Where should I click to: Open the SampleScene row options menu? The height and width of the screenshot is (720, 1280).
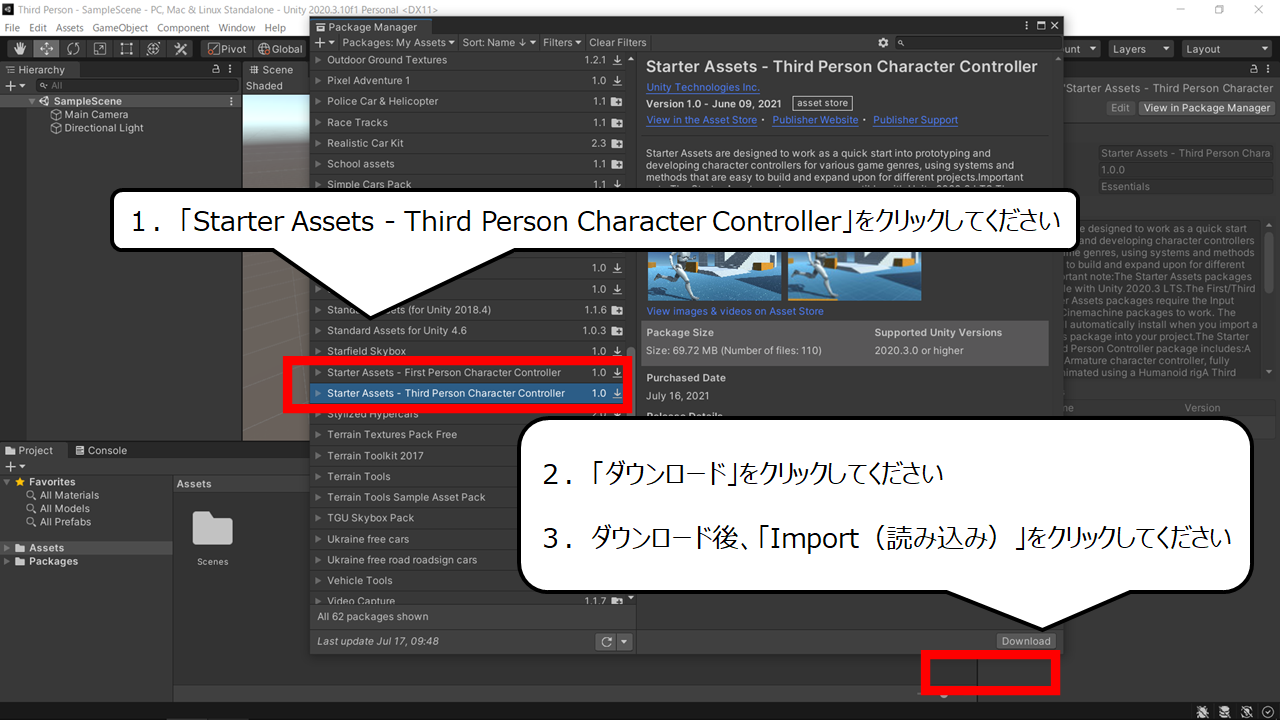pyautogui.click(x=231, y=101)
